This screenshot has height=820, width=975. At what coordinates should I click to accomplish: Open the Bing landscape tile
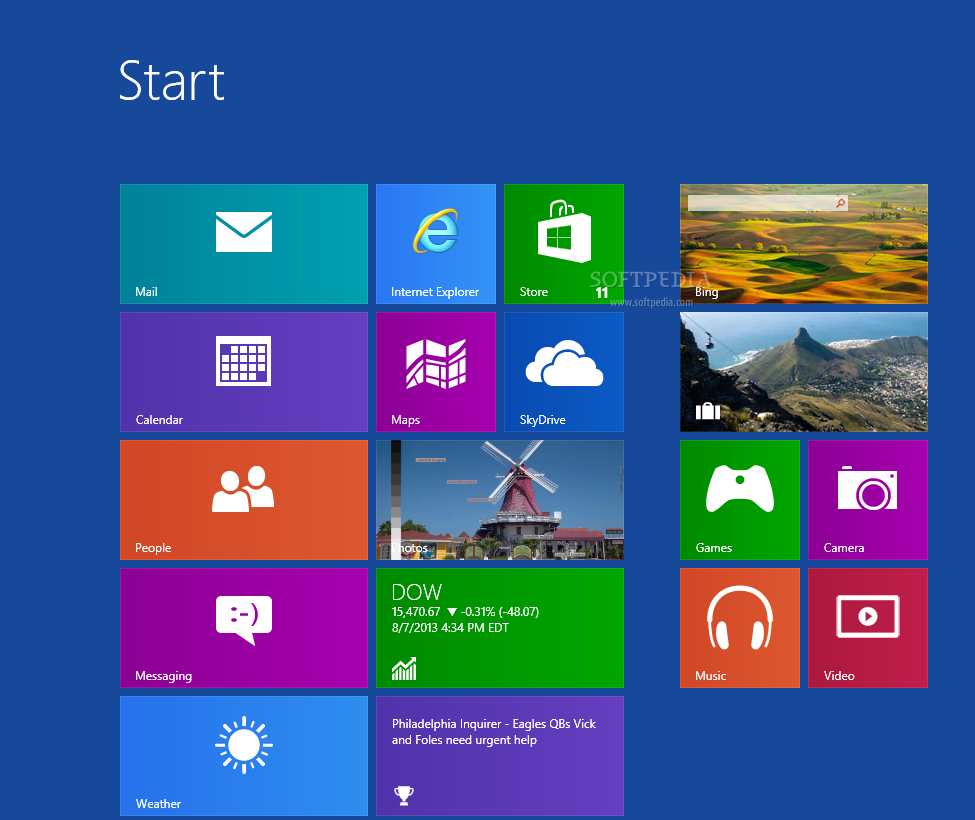[x=804, y=244]
